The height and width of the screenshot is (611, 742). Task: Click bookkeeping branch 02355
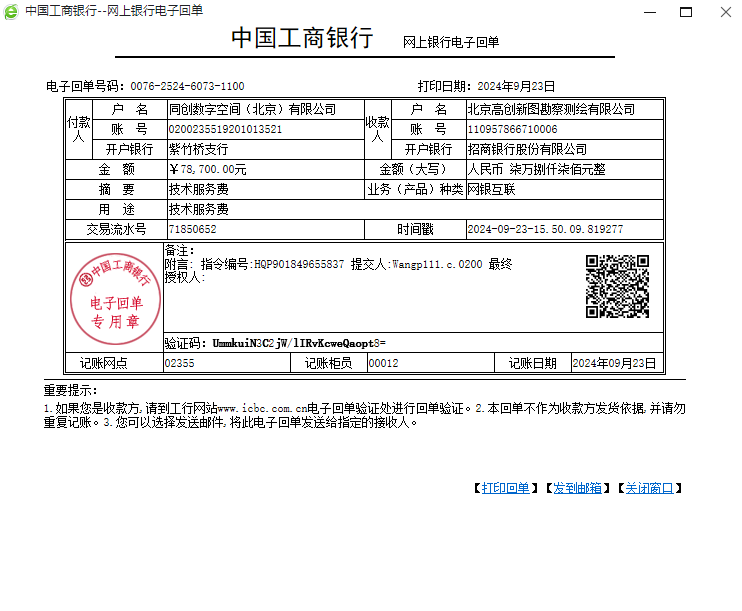(179, 363)
